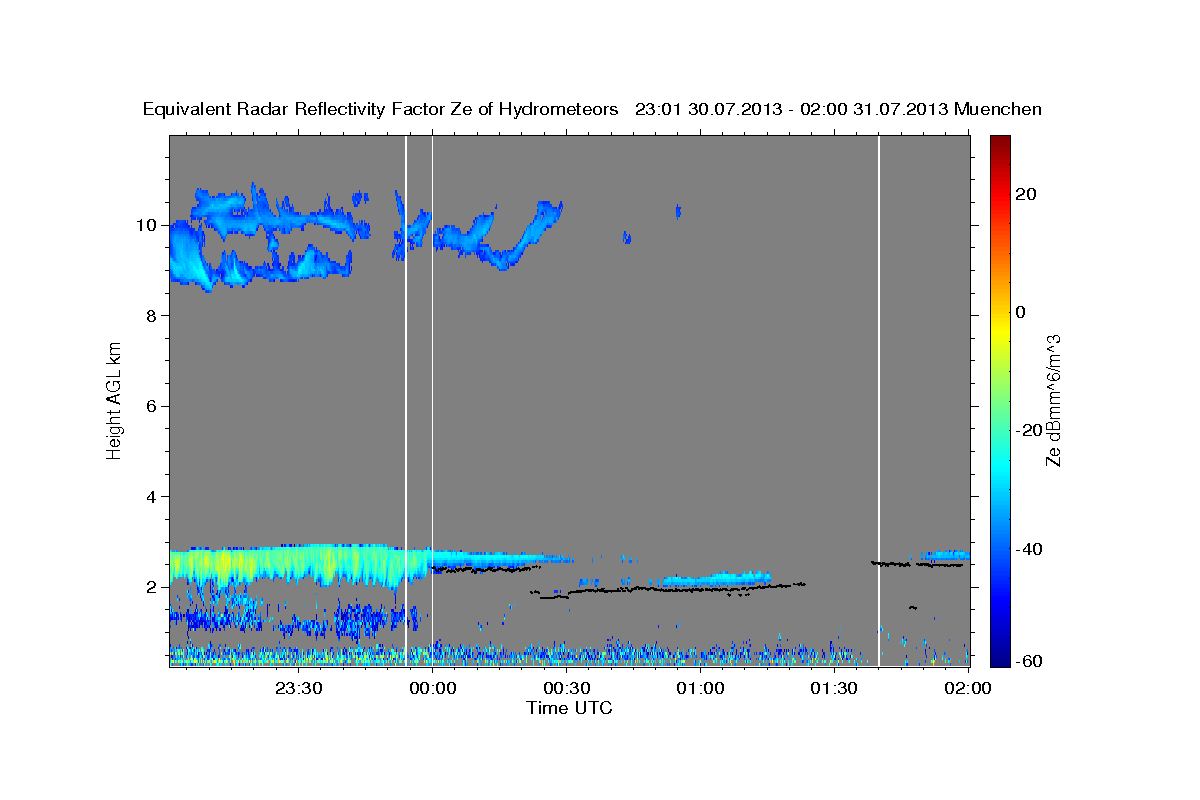Screen dimensions: 1200x800
Task: Click the 23:30 time tick label
Action: point(298,688)
